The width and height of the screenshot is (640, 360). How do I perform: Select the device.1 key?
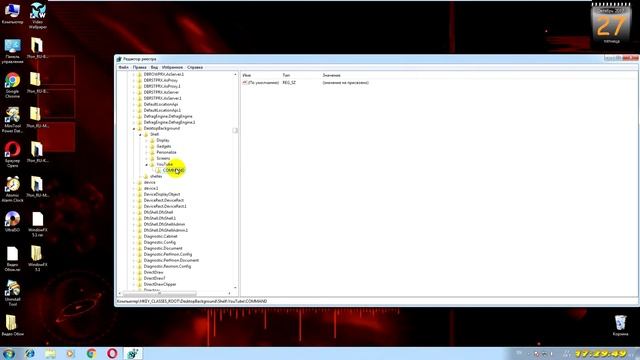pyautogui.click(x=151, y=189)
